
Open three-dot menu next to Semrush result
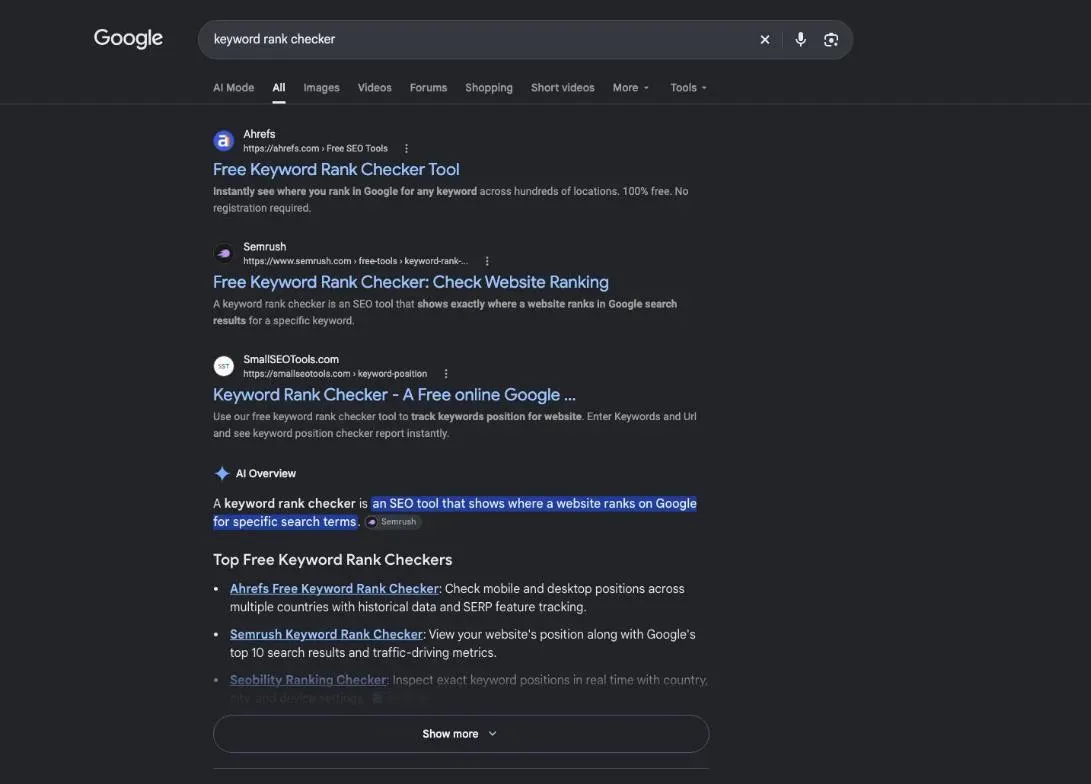(x=487, y=261)
